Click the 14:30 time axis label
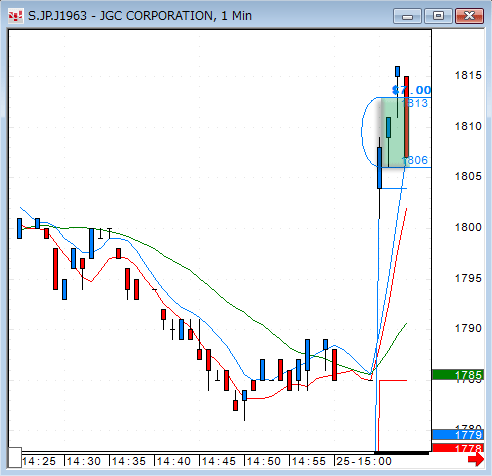 (84, 461)
